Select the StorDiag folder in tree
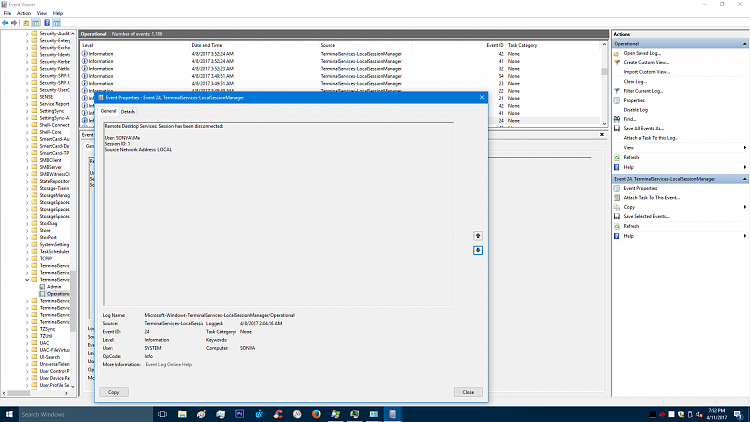The height and width of the screenshot is (422, 750). coord(48,223)
